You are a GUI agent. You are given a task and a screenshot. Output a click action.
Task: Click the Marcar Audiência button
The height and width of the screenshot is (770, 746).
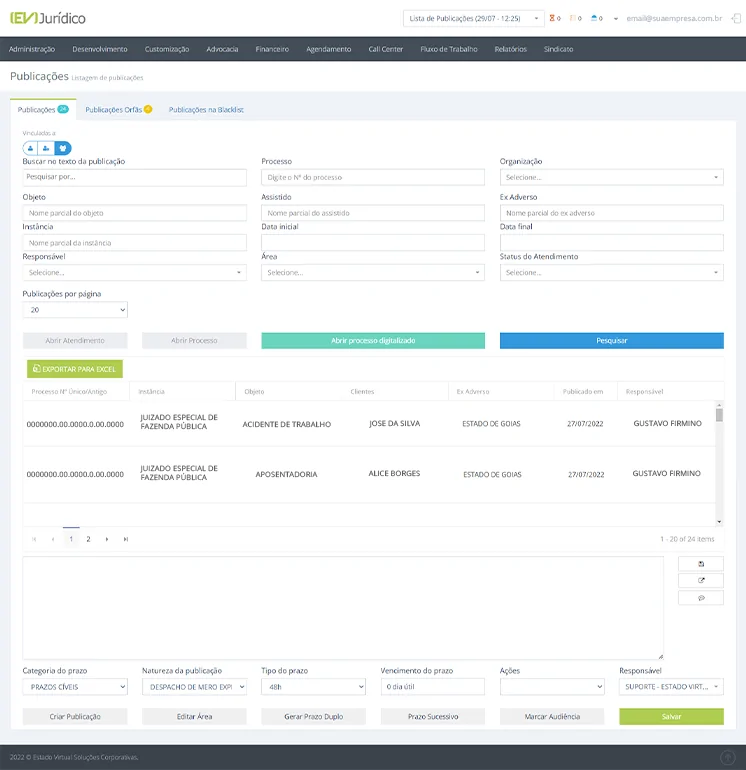[552, 716]
